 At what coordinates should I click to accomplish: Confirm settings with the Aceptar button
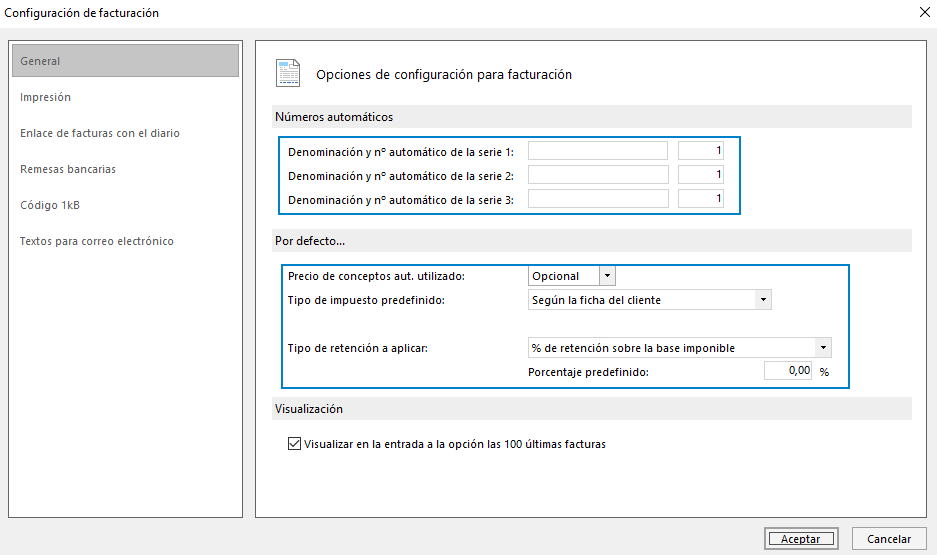801,538
